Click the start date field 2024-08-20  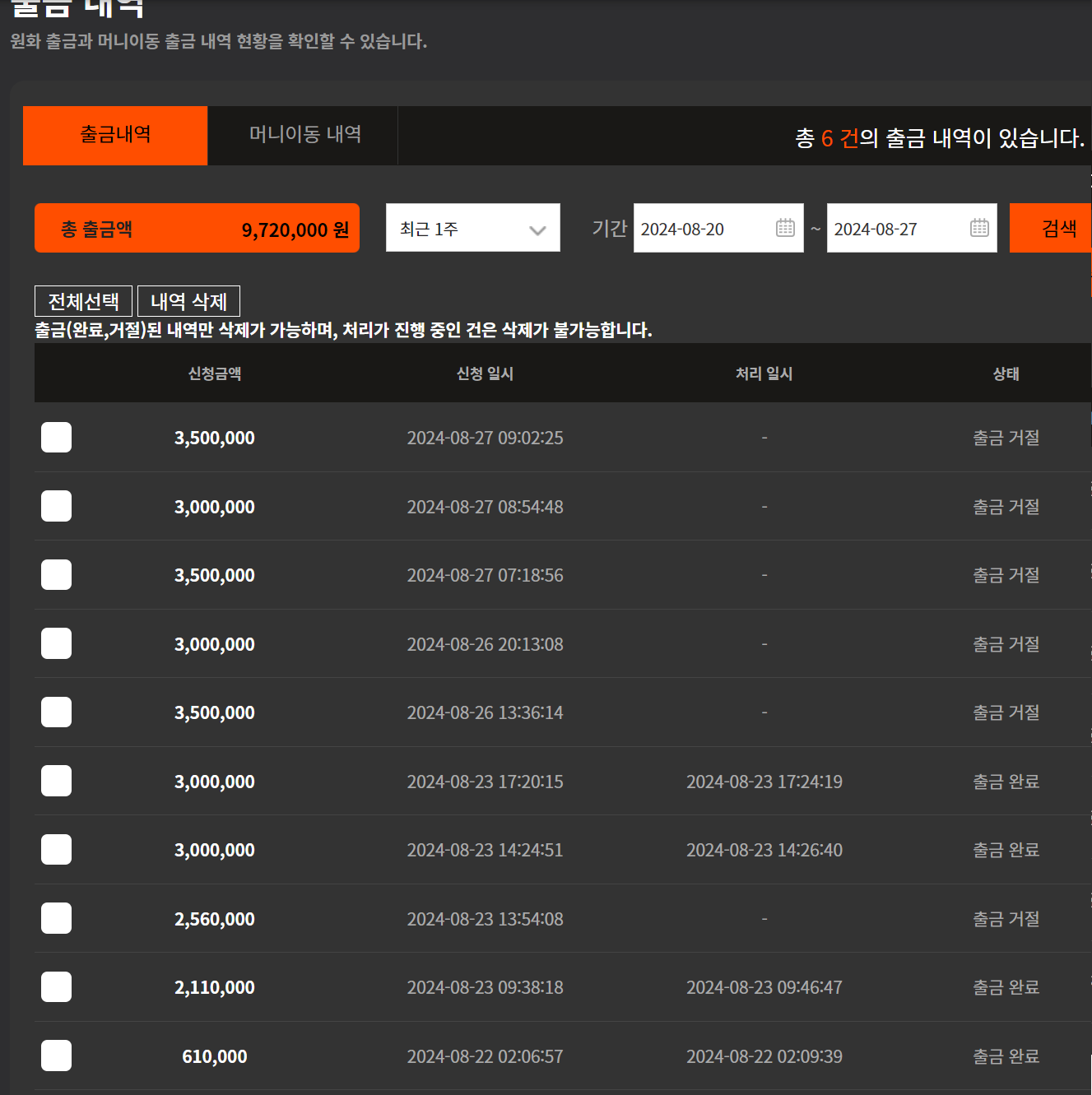click(718, 228)
